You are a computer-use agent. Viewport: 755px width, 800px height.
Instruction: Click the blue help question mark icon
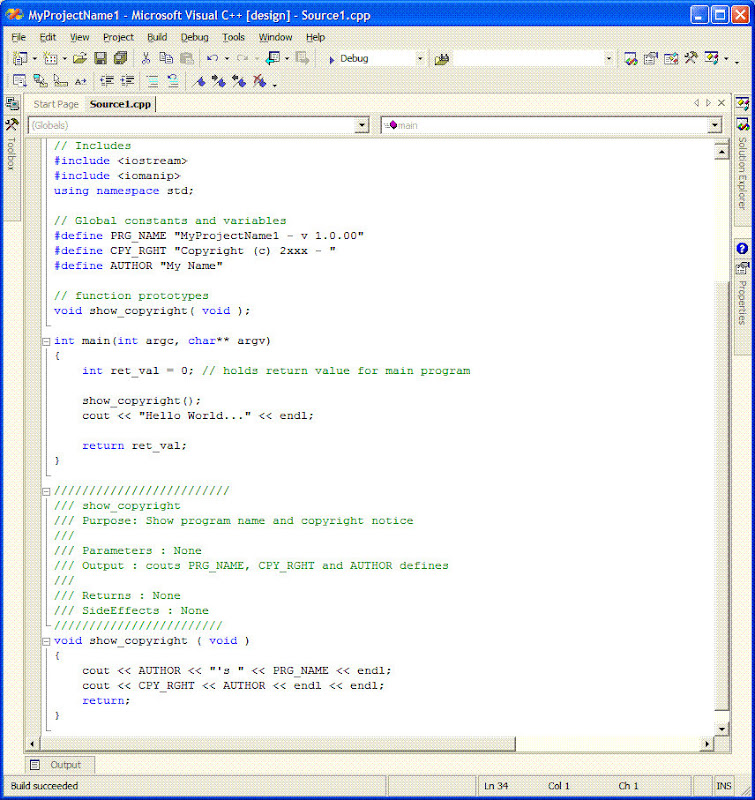742,248
